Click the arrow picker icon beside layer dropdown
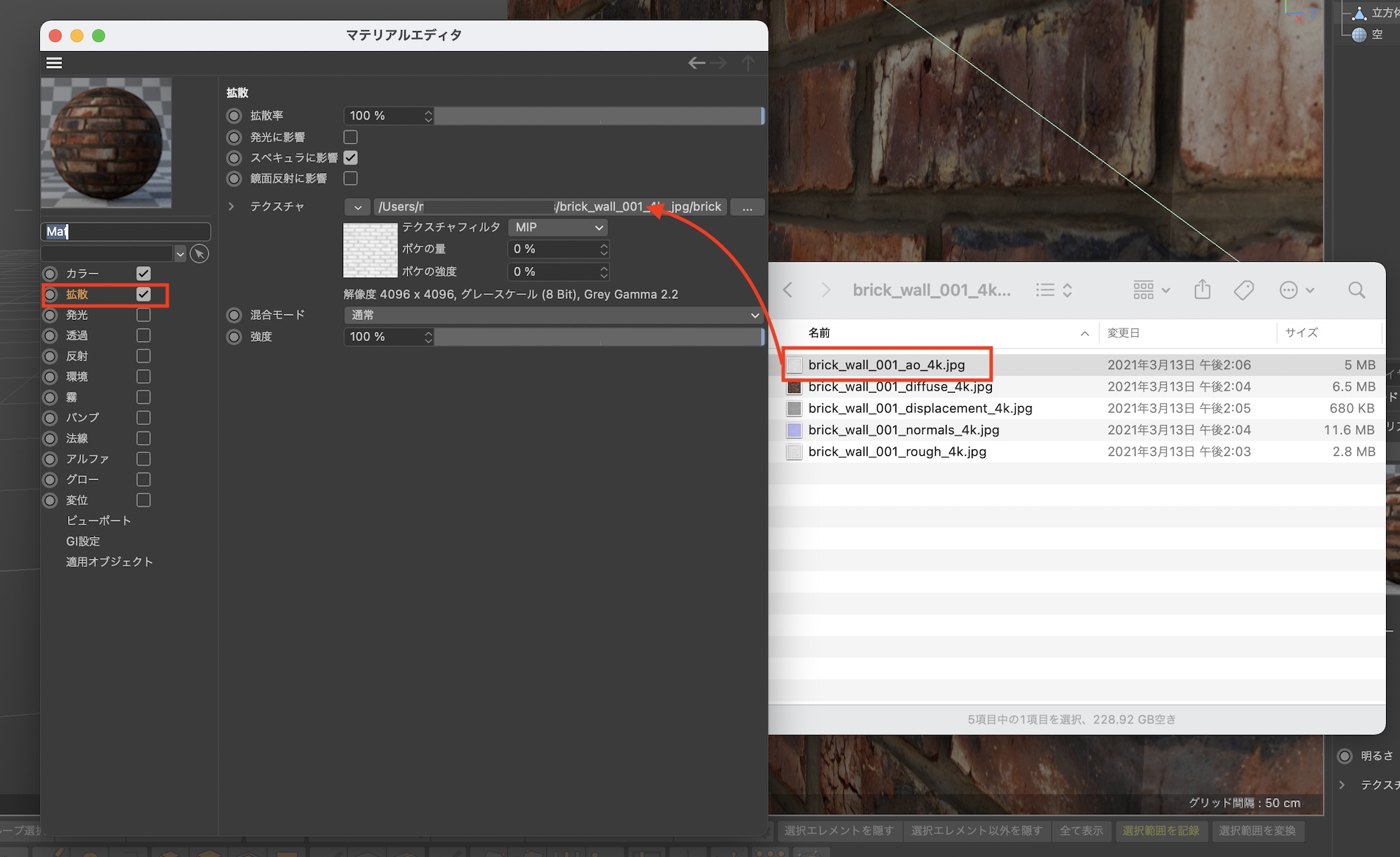The image size is (1400, 857). 199,253
